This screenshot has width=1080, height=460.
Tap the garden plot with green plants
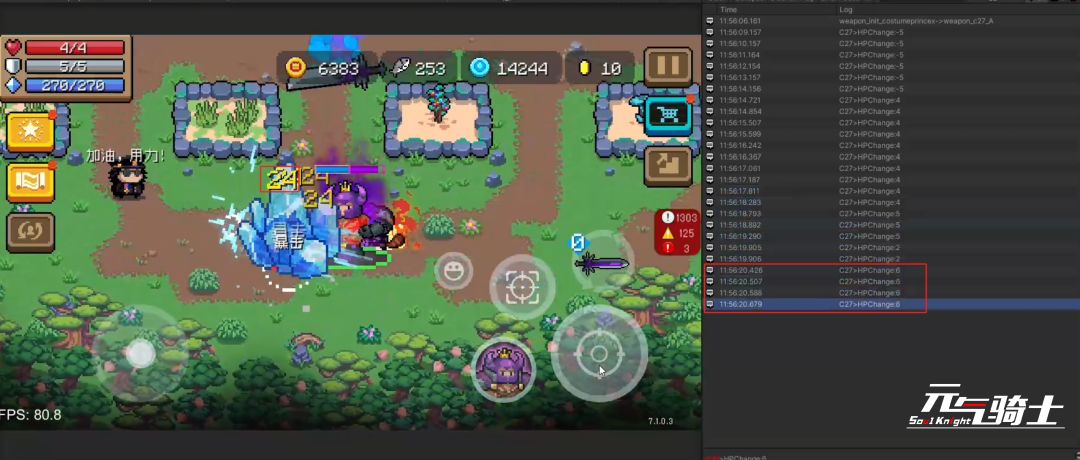click(x=227, y=120)
